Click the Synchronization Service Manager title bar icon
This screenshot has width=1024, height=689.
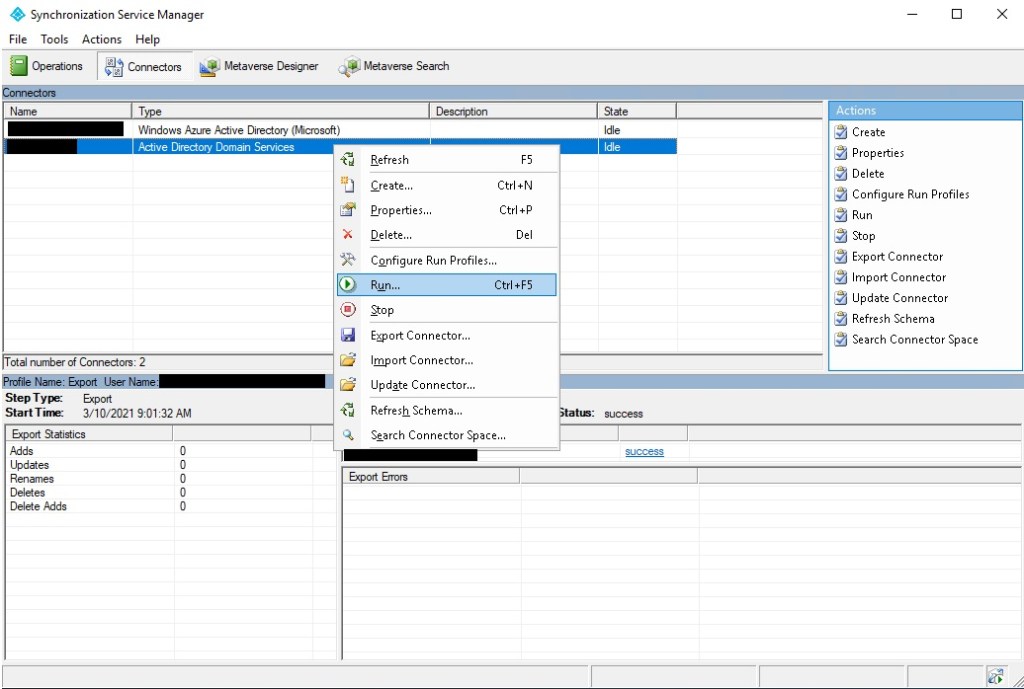point(18,14)
